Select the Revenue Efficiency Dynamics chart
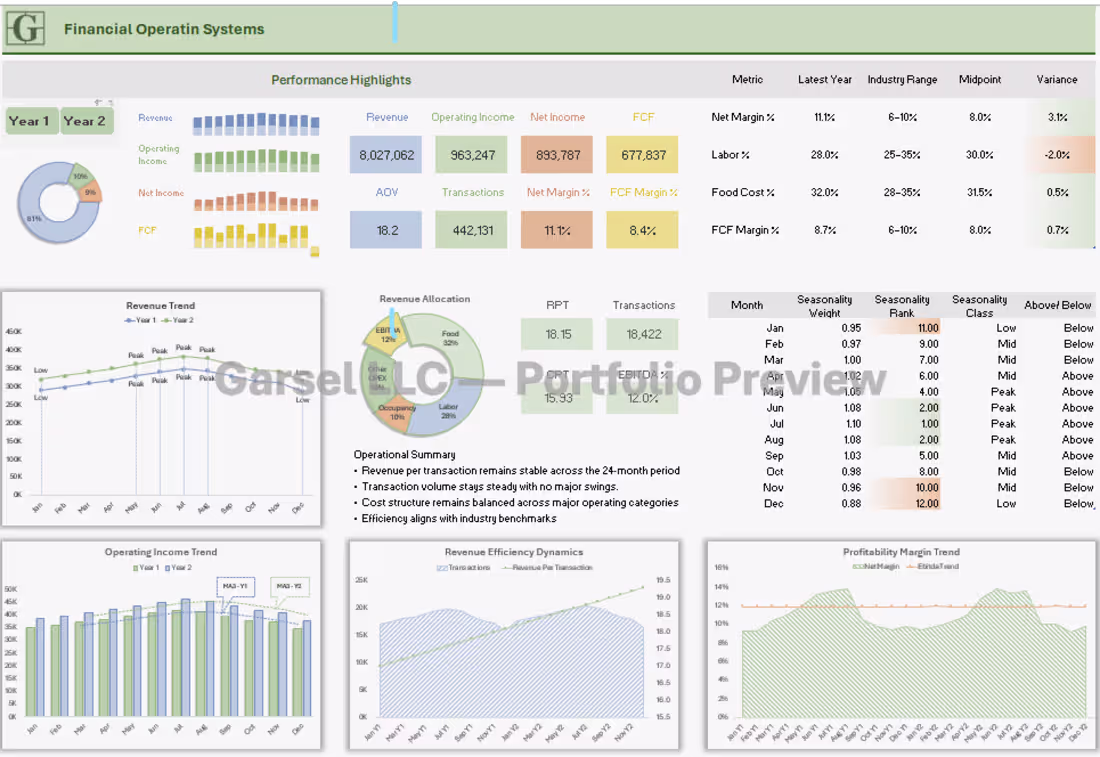Viewport: 1100px width, 757px height. (514, 645)
